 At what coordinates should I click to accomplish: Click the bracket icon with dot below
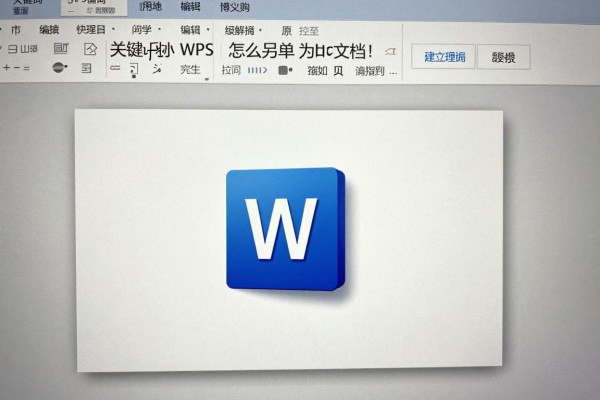pos(134,70)
